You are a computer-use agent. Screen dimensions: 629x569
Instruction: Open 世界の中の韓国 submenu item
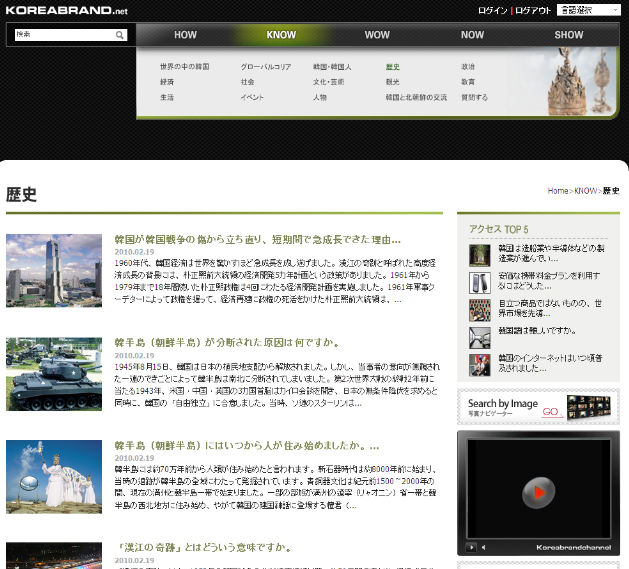[185, 67]
